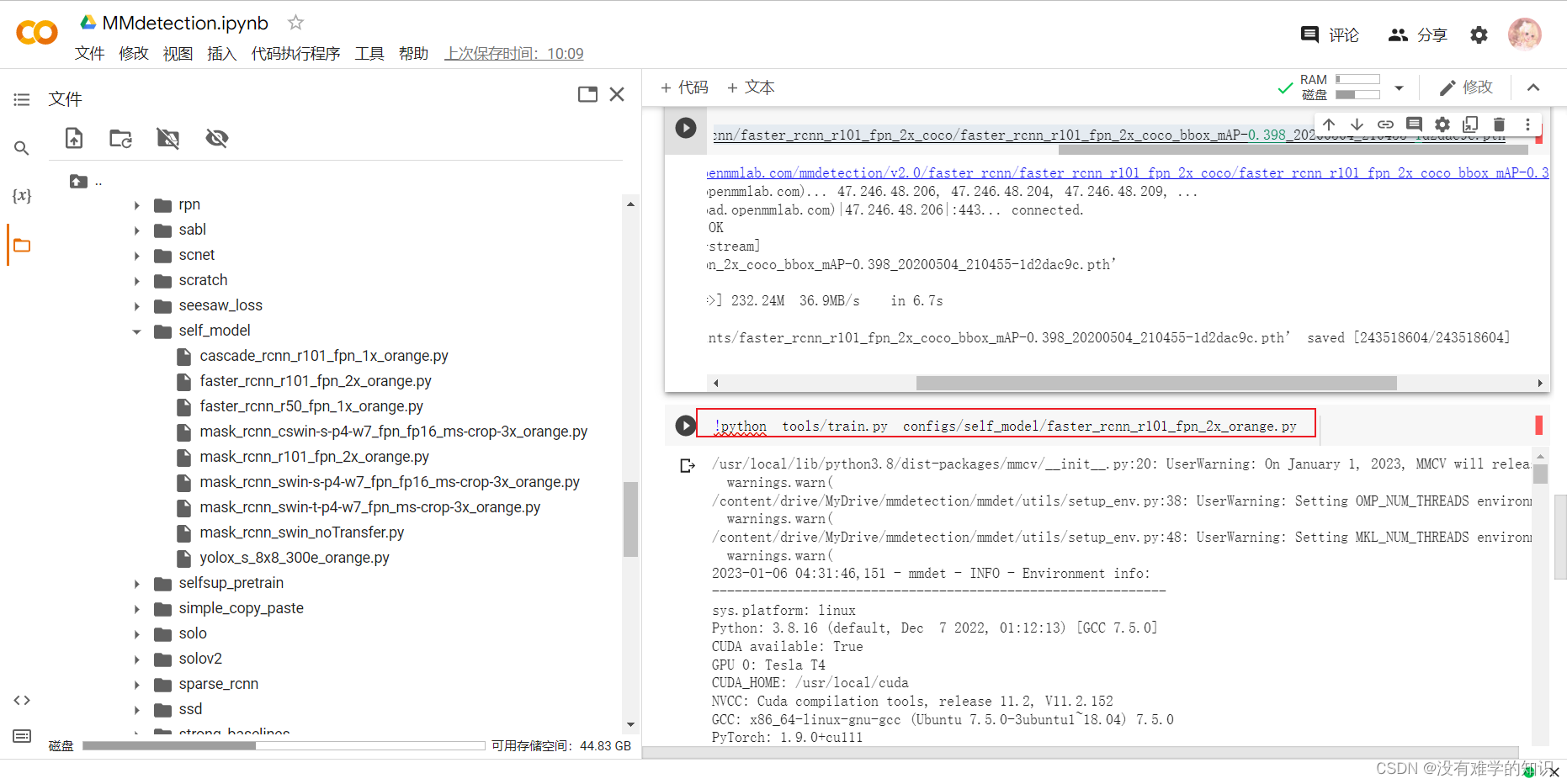This screenshot has width=1567, height=784.
Task: Open notebook settings gear icon
Action: pos(1479,34)
